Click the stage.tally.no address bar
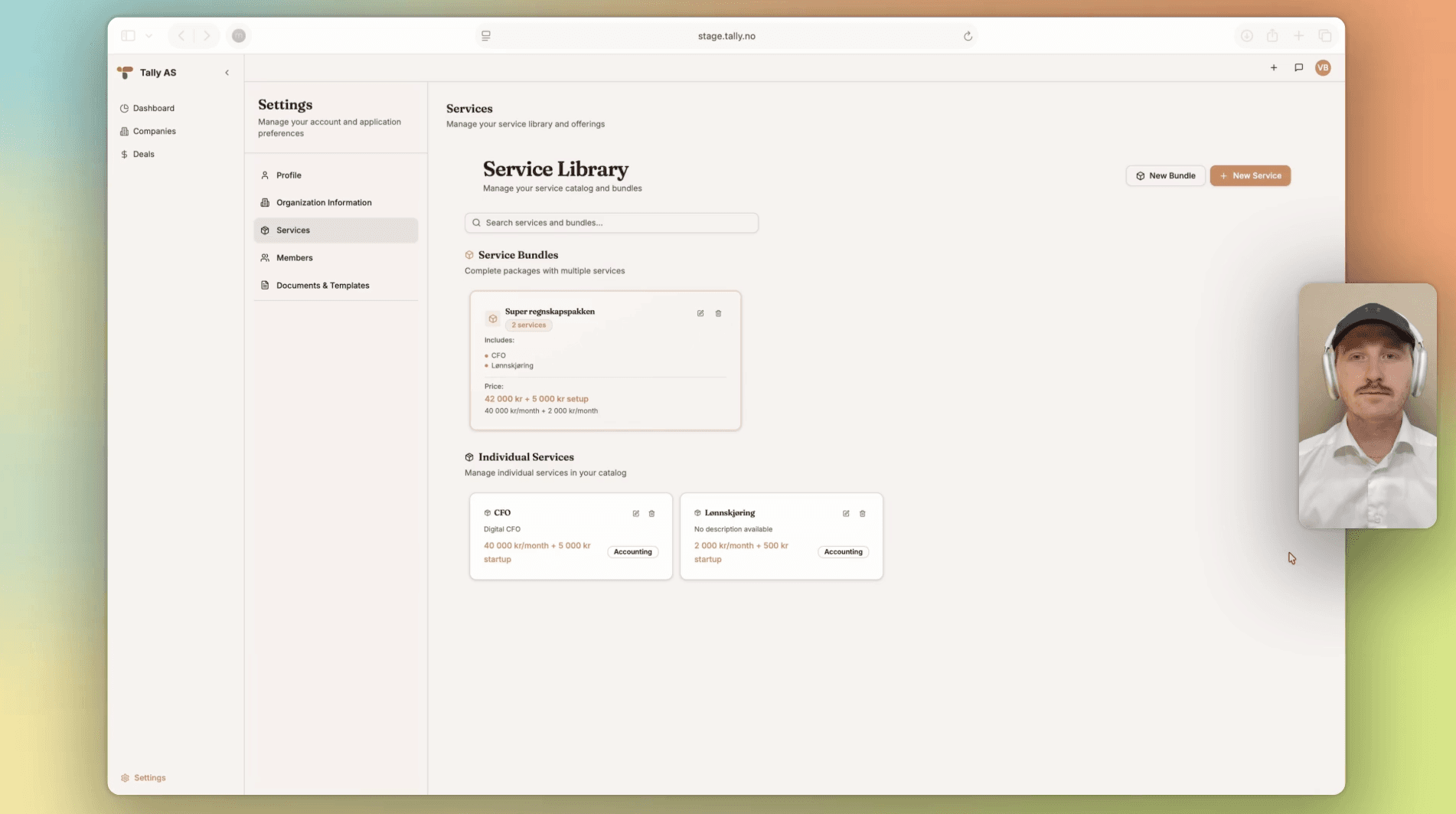The width and height of the screenshot is (1456, 814). (x=726, y=36)
